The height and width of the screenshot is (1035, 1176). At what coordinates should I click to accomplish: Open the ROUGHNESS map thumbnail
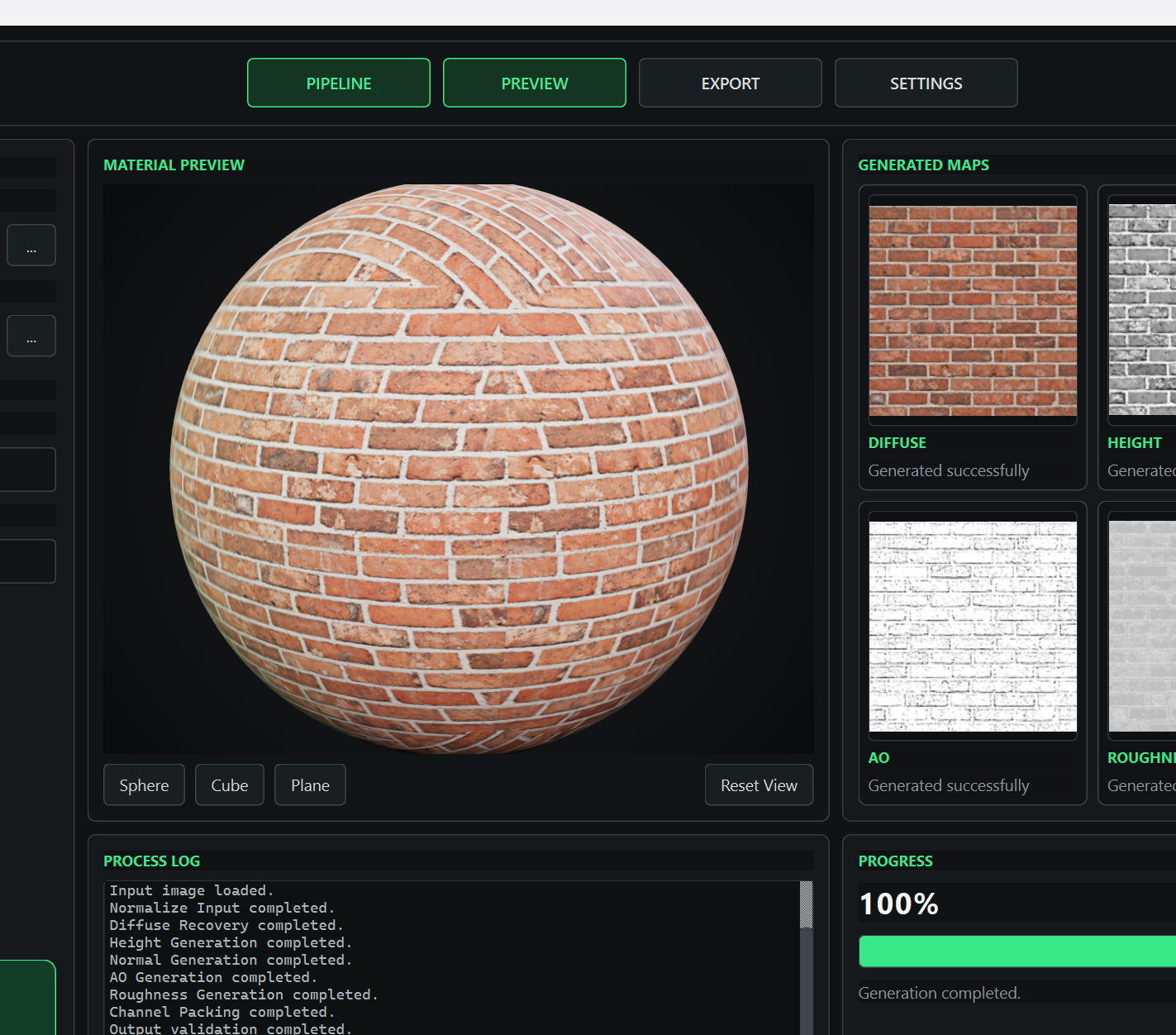click(1142, 627)
